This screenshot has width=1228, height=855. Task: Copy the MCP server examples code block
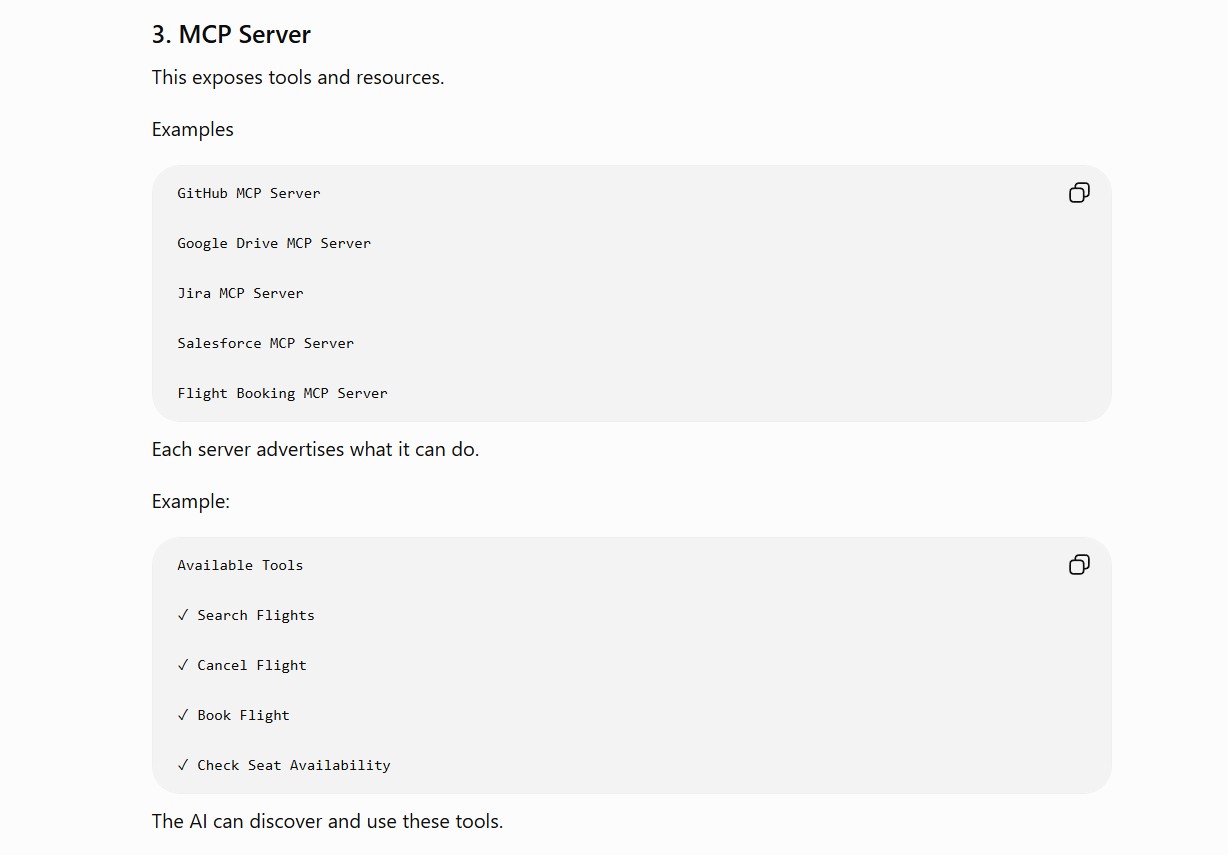point(1079,193)
